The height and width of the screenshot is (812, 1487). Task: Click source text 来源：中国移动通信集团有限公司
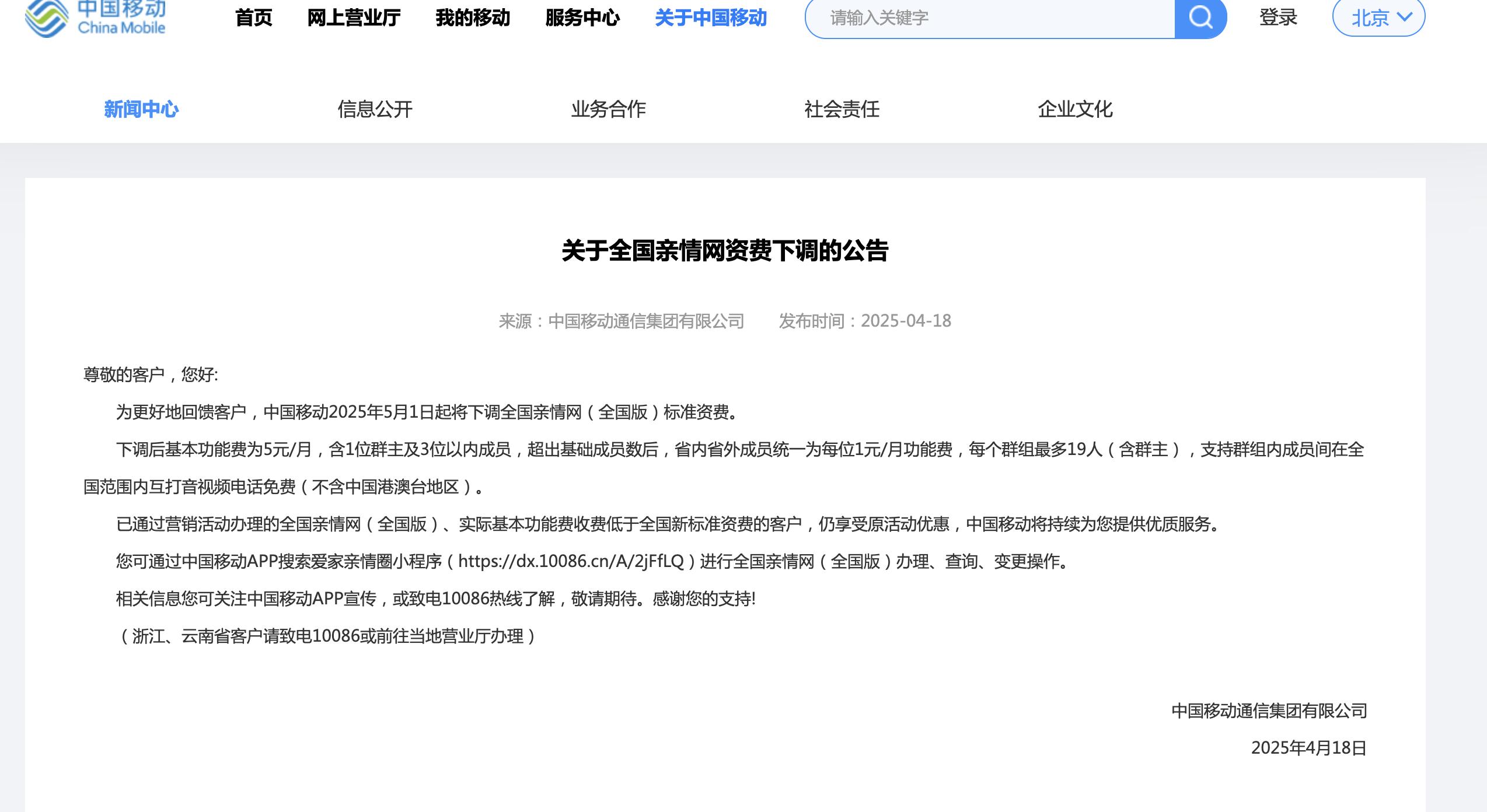[x=622, y=321]
